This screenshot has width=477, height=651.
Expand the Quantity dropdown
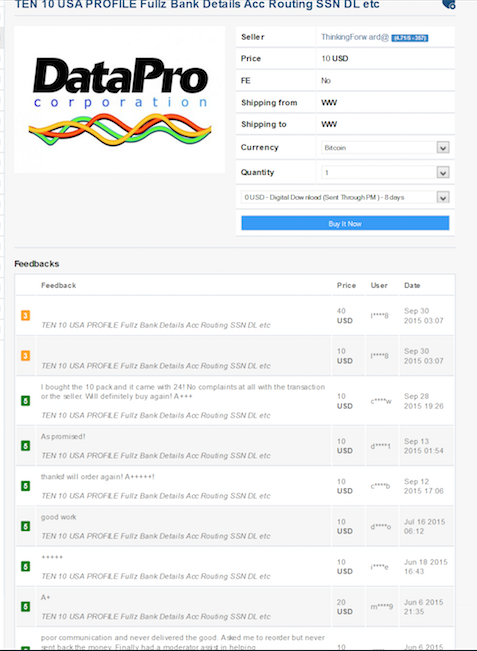click(385, 173)
